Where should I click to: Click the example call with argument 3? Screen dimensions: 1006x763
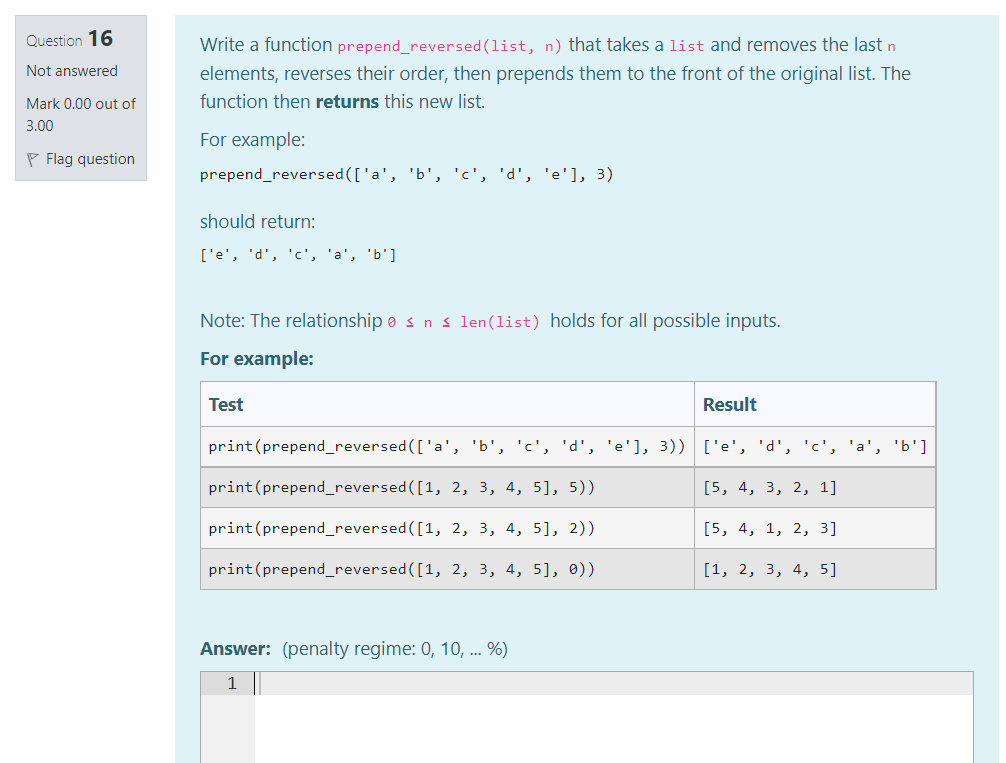[405, 174]
